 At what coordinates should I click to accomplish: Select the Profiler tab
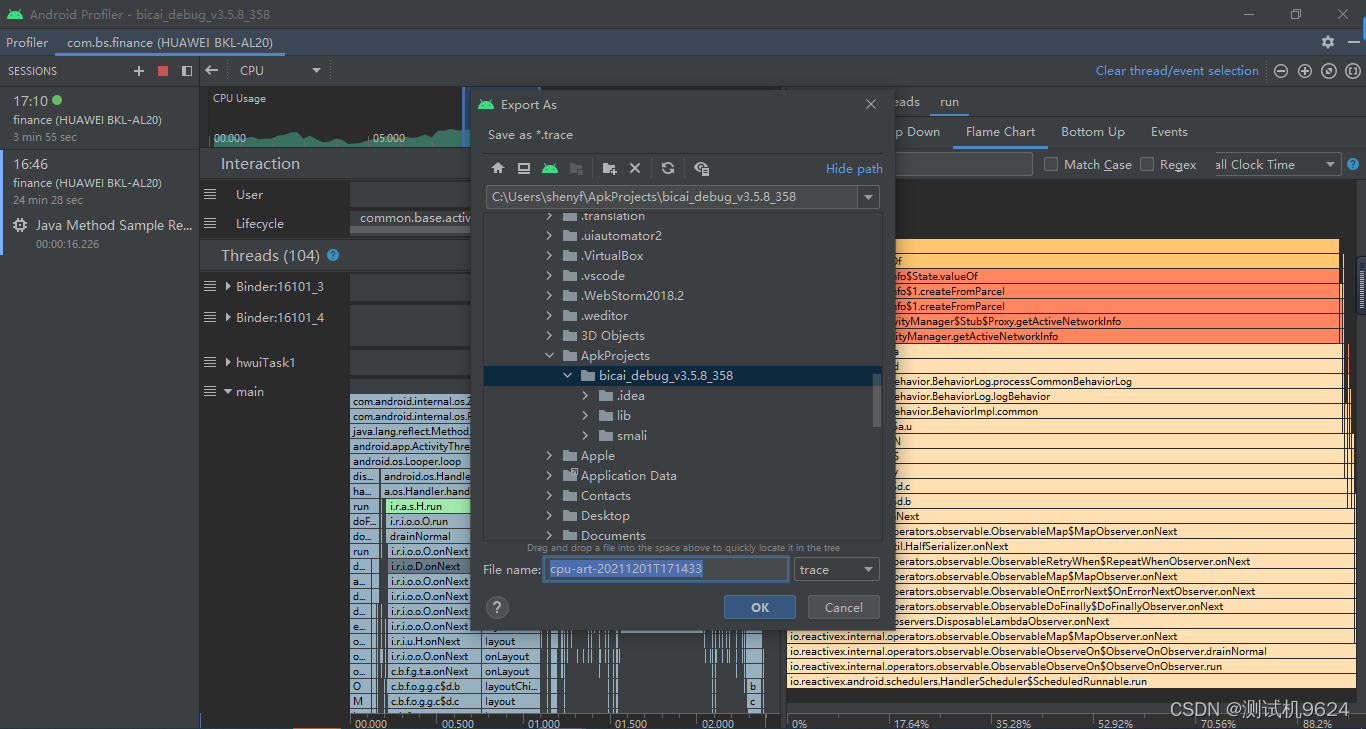(27, 43)
